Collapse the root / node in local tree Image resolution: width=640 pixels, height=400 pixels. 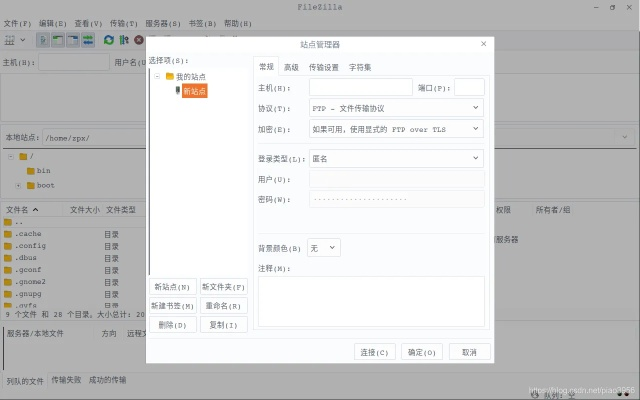pos(11,156)
